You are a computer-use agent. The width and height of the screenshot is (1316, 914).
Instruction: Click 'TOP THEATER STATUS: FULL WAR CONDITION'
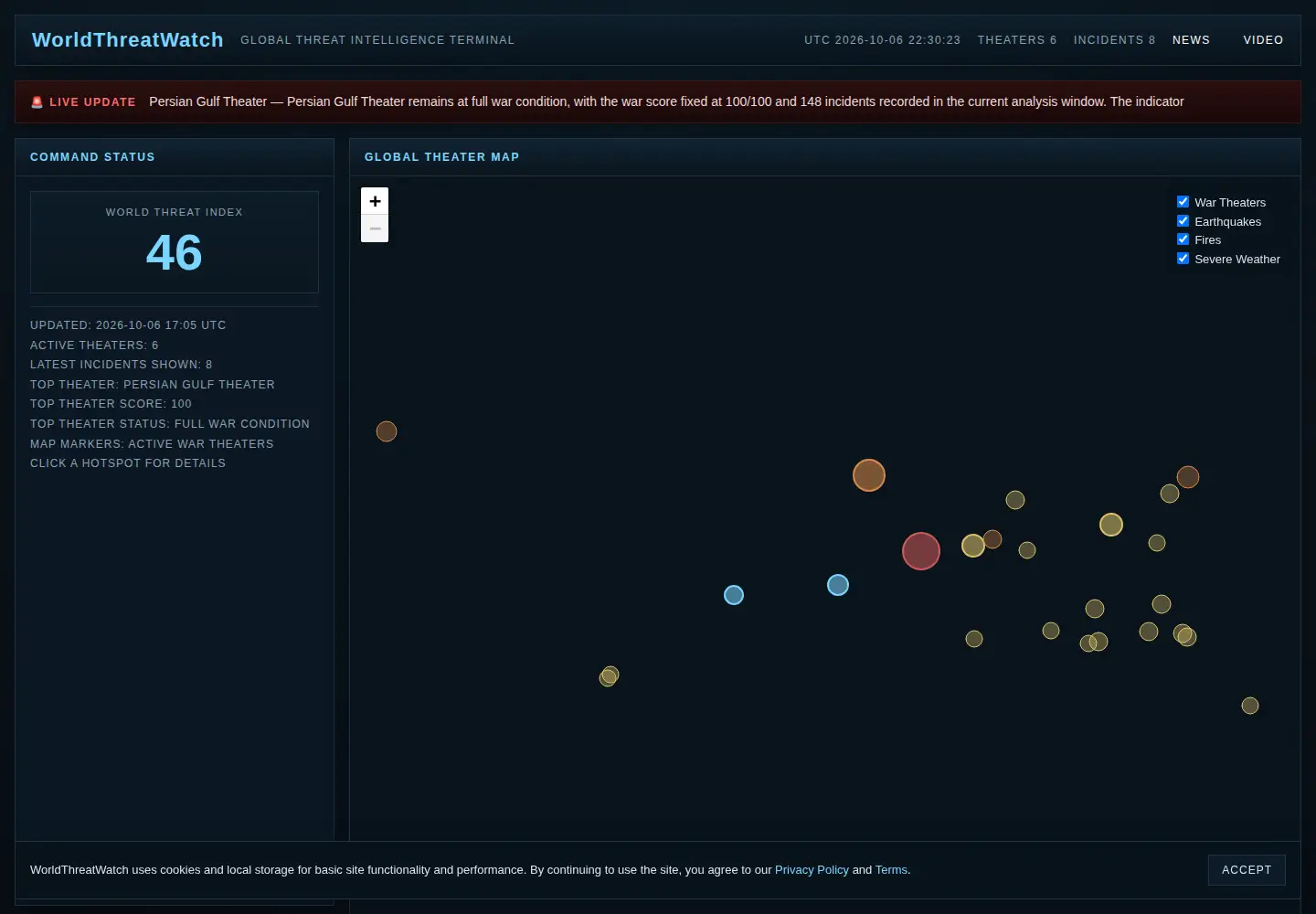click(x=170, y=424)
